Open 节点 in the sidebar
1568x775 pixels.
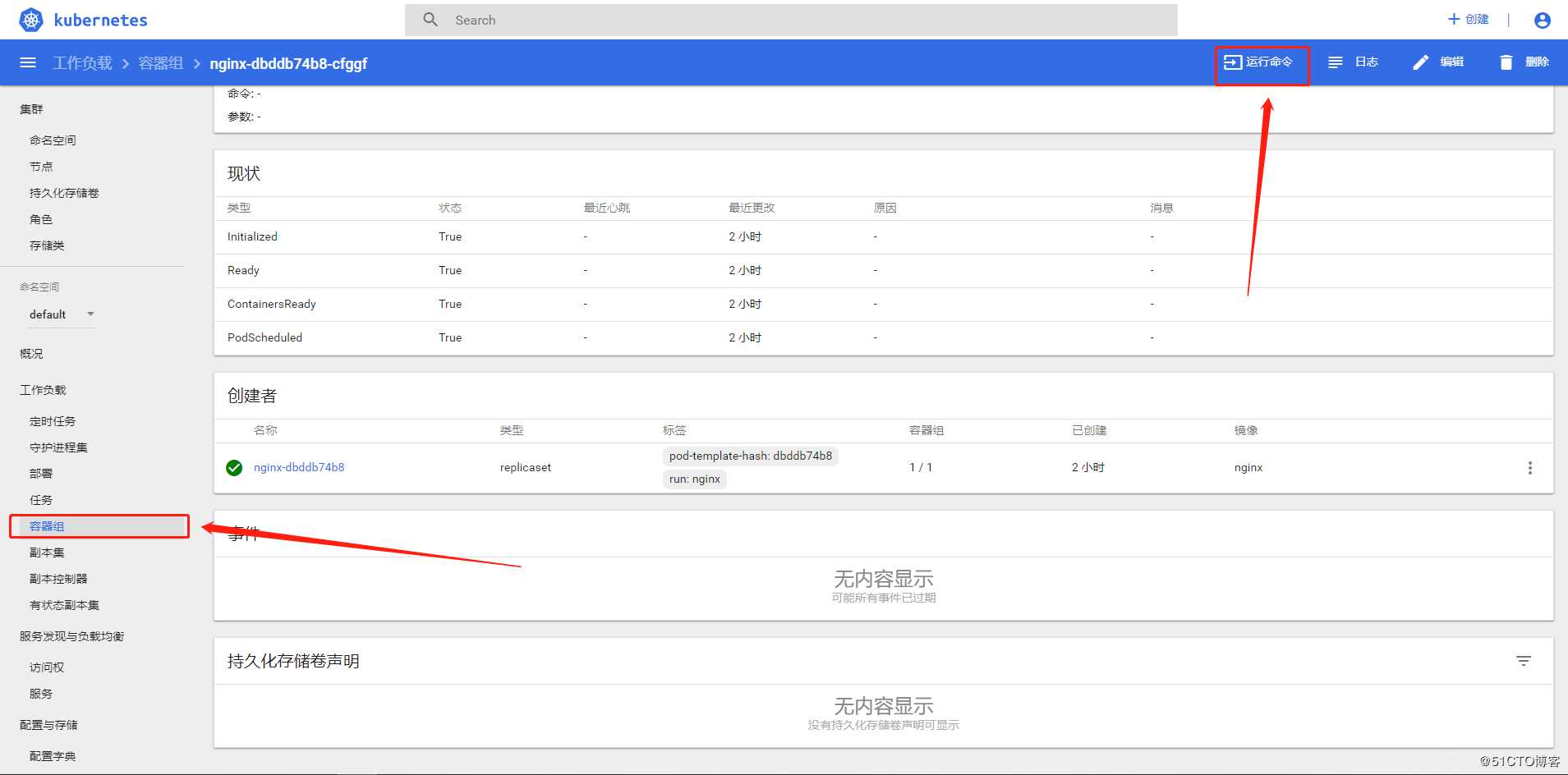41,167
